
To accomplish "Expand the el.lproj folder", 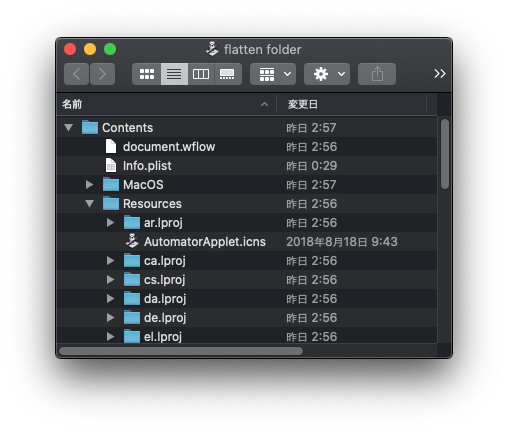I will pyautogui.click(x=110, y=337).
